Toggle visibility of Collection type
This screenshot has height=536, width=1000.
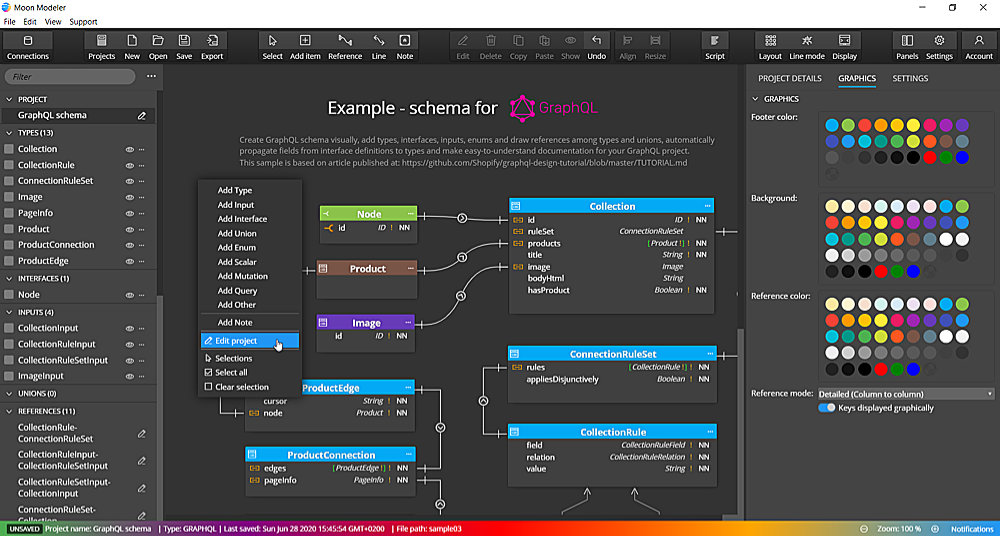(129, 149)
